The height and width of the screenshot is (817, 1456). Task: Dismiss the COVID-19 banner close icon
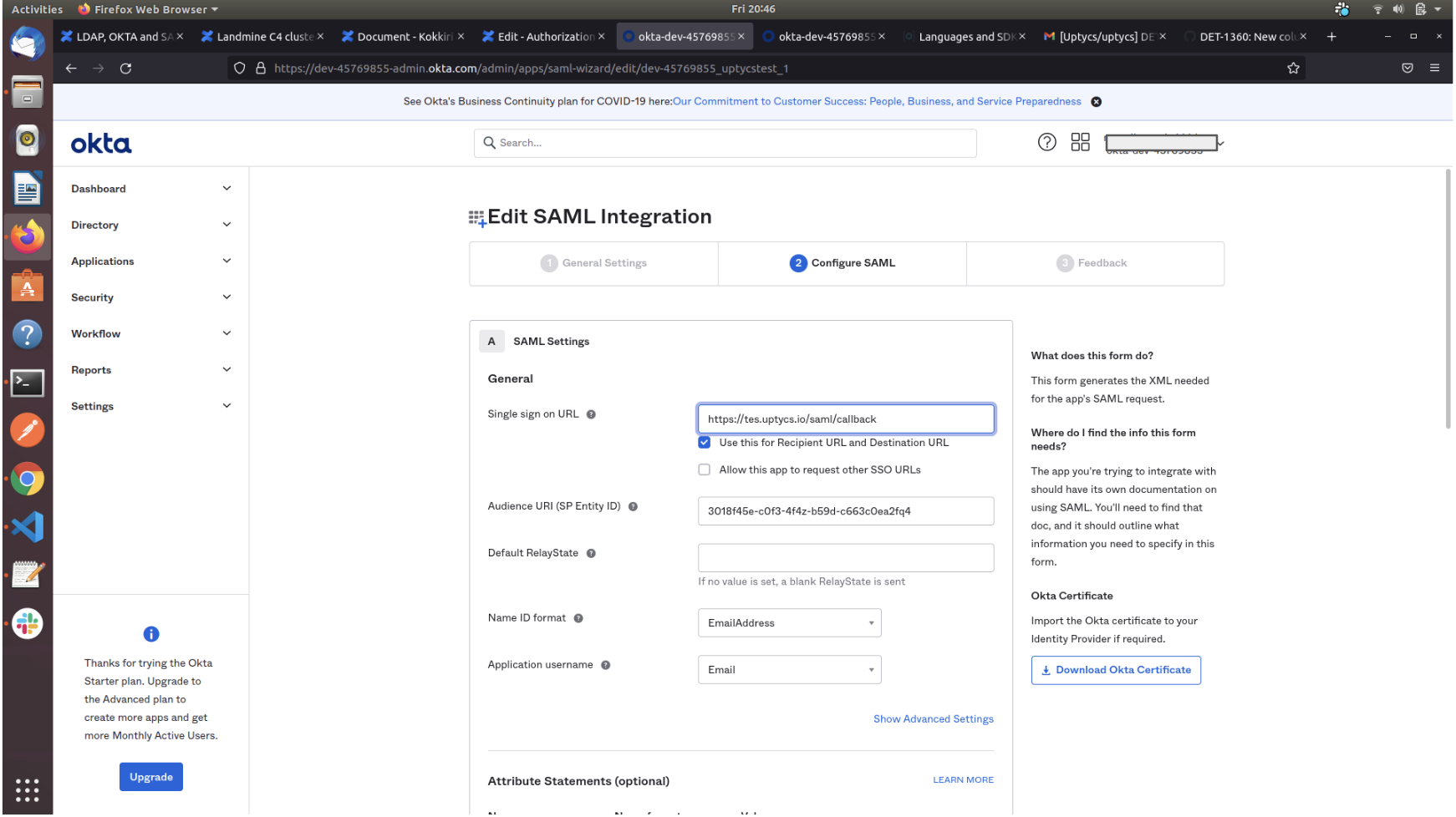[1096, 102]
